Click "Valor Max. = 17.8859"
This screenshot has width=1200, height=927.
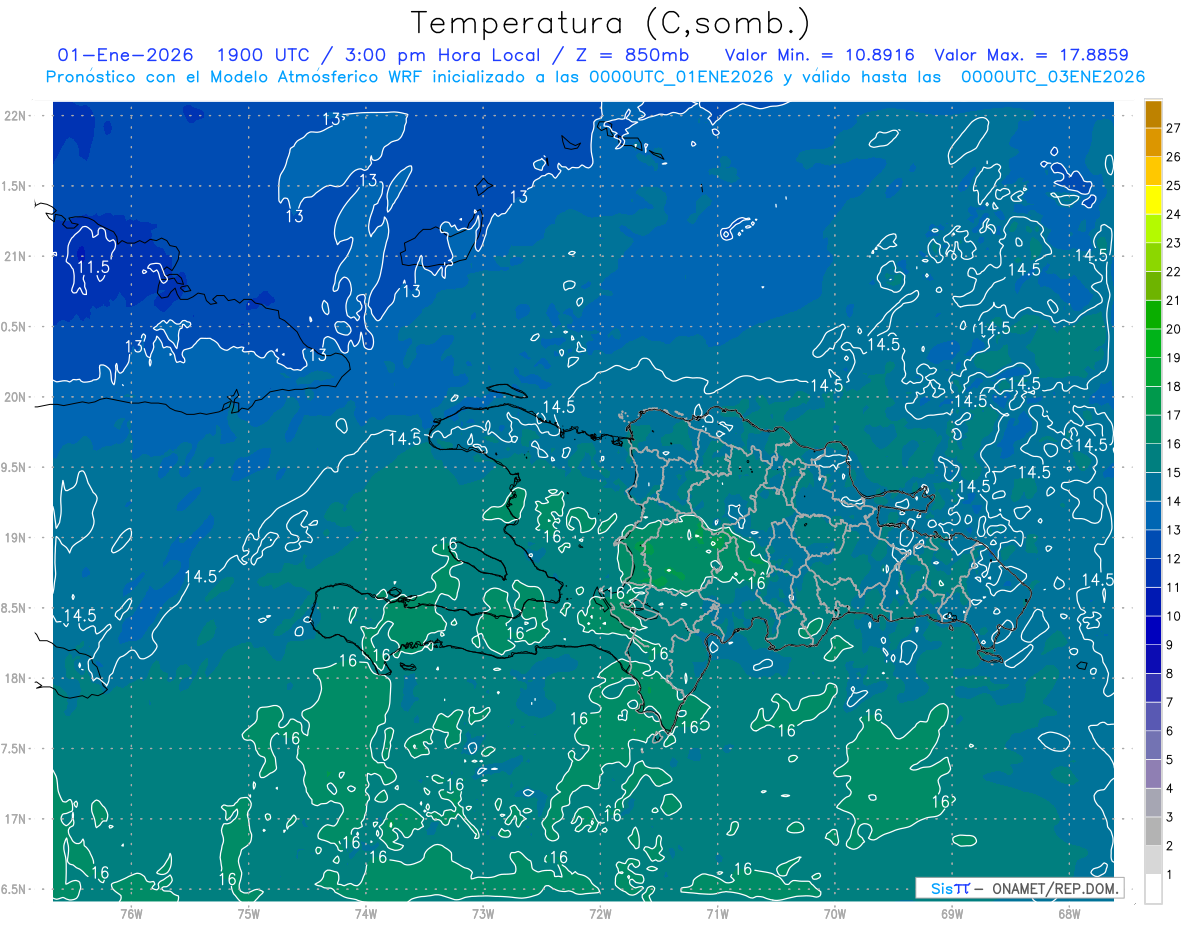click(1031, 55)
